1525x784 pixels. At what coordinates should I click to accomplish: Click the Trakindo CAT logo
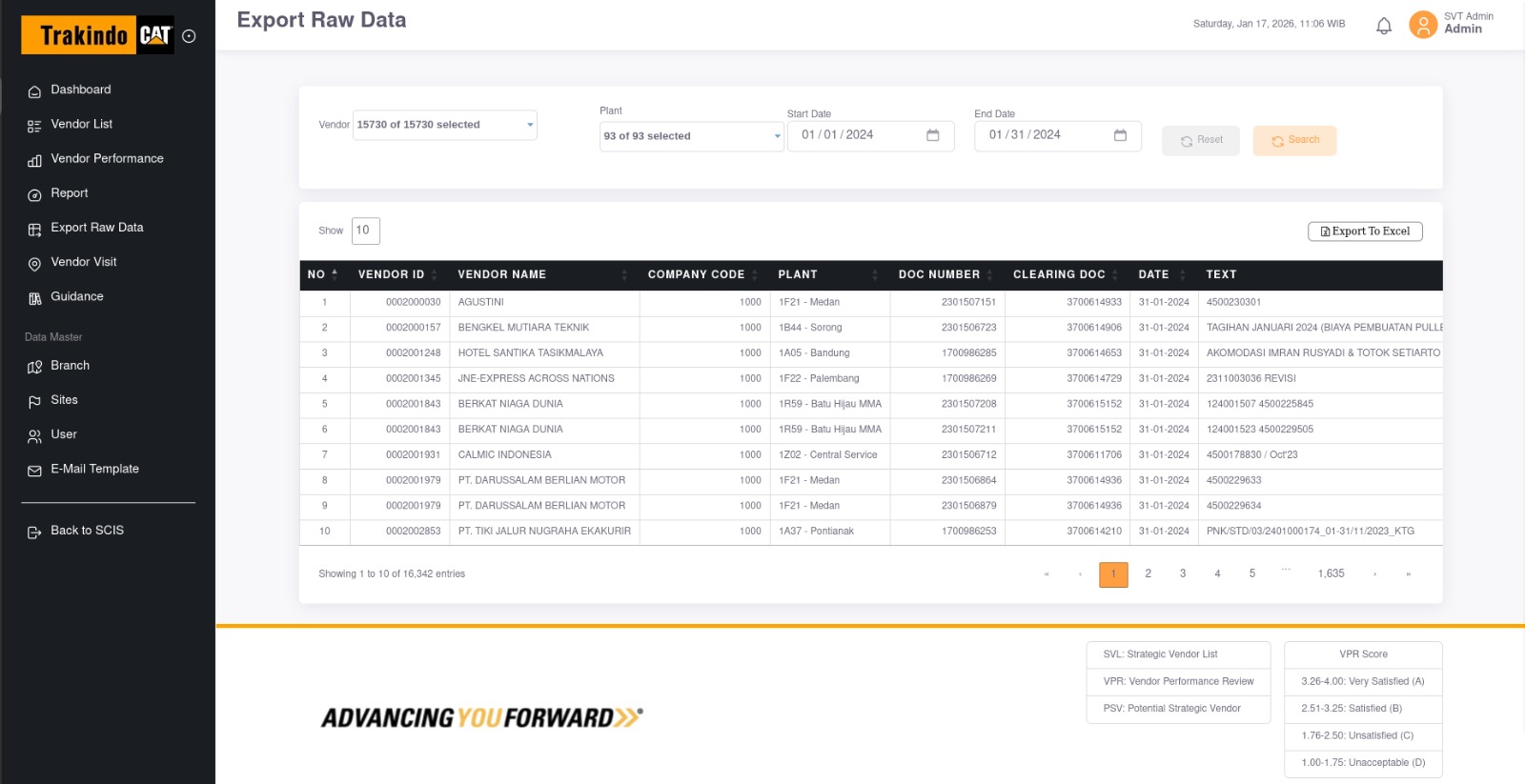(x=98, y=35)
